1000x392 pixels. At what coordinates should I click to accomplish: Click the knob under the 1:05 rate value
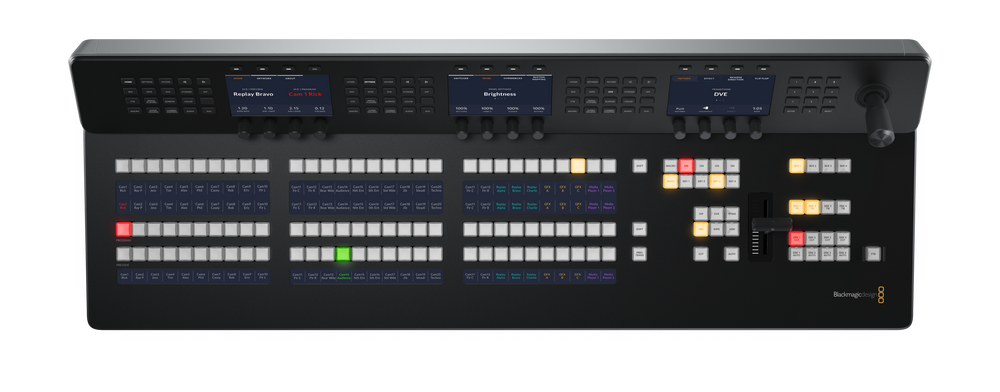755,128
